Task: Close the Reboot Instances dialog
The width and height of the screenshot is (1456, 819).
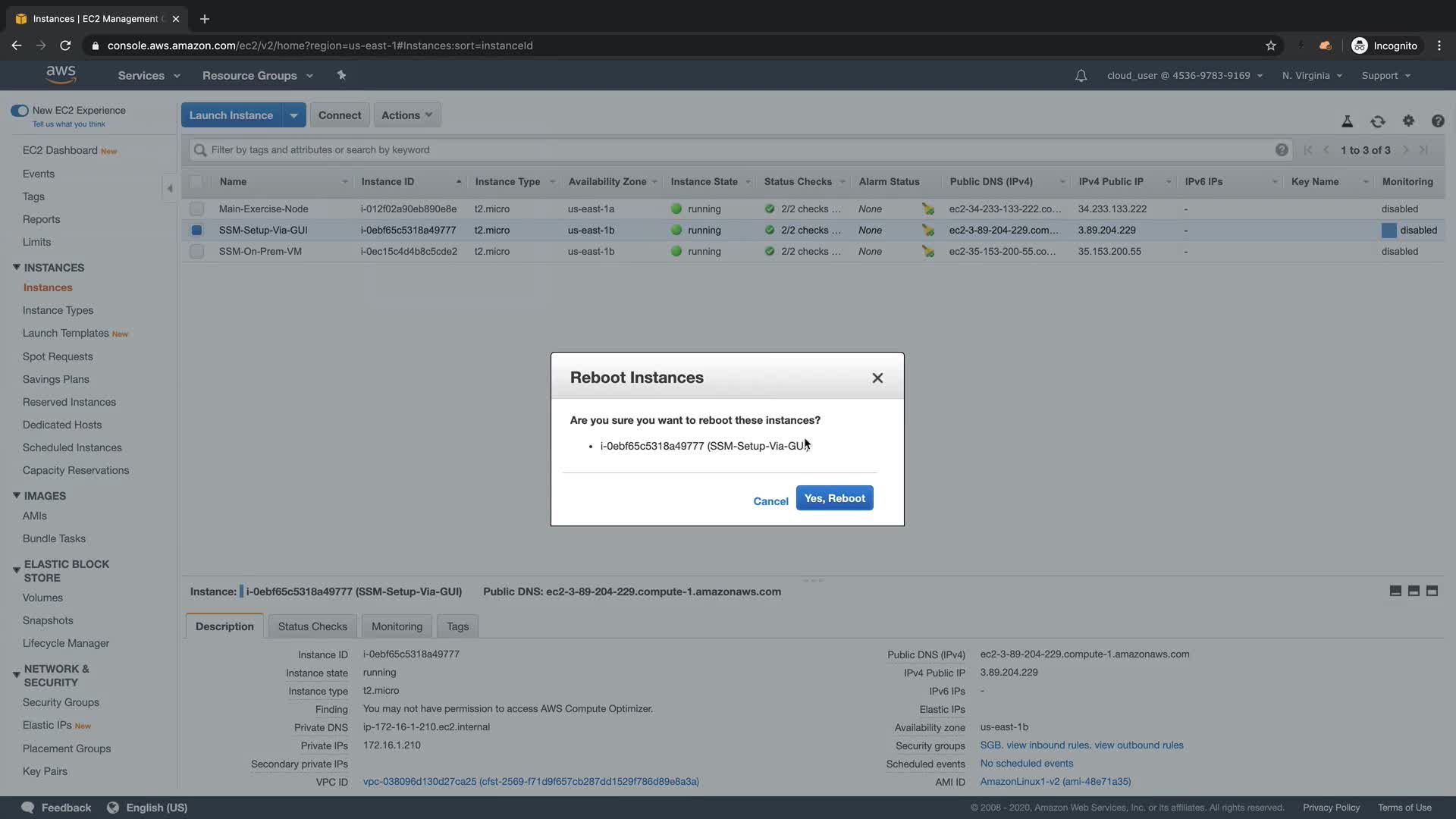Action: (x=877, y=378)
